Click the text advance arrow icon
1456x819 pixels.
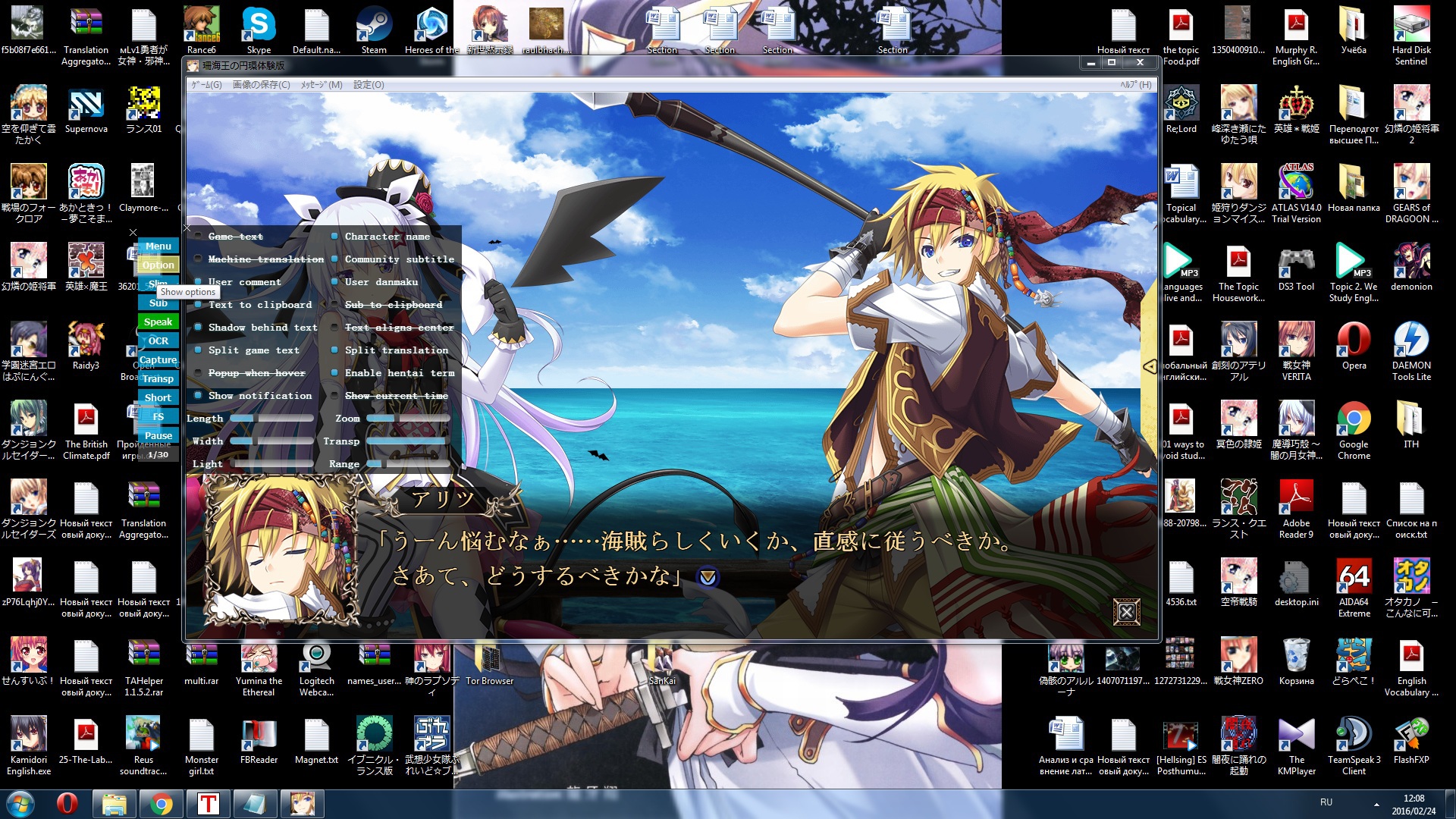(708, 578)
